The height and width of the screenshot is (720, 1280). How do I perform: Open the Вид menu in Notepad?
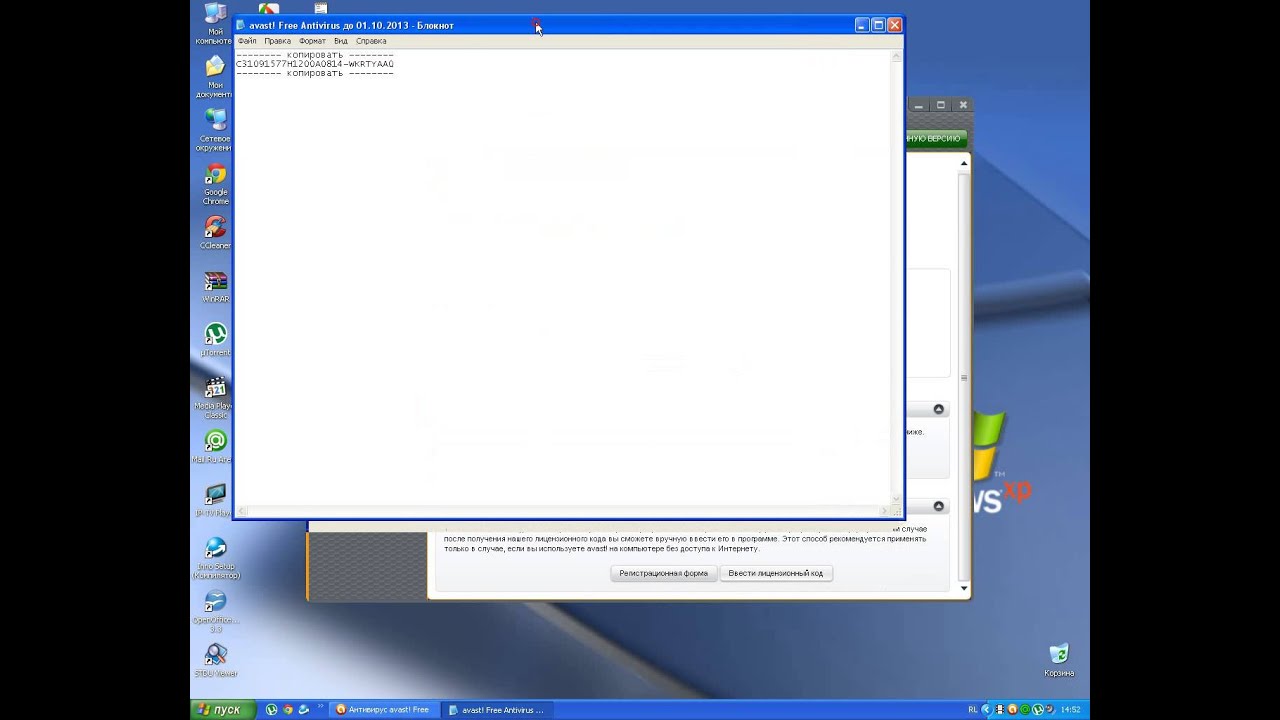[341, 41]
